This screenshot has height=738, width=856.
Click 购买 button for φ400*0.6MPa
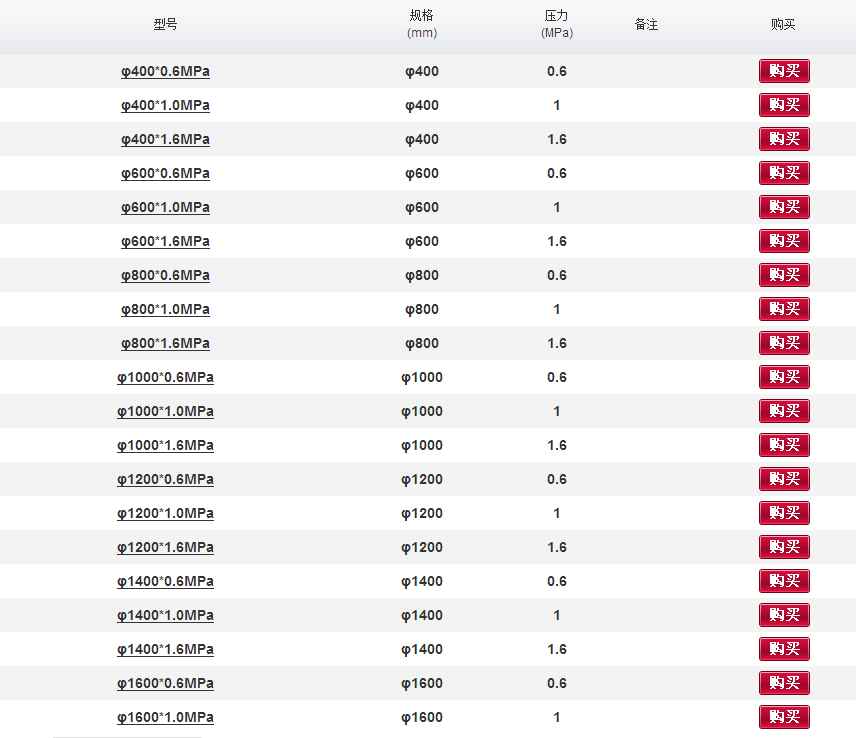(784, 71)
